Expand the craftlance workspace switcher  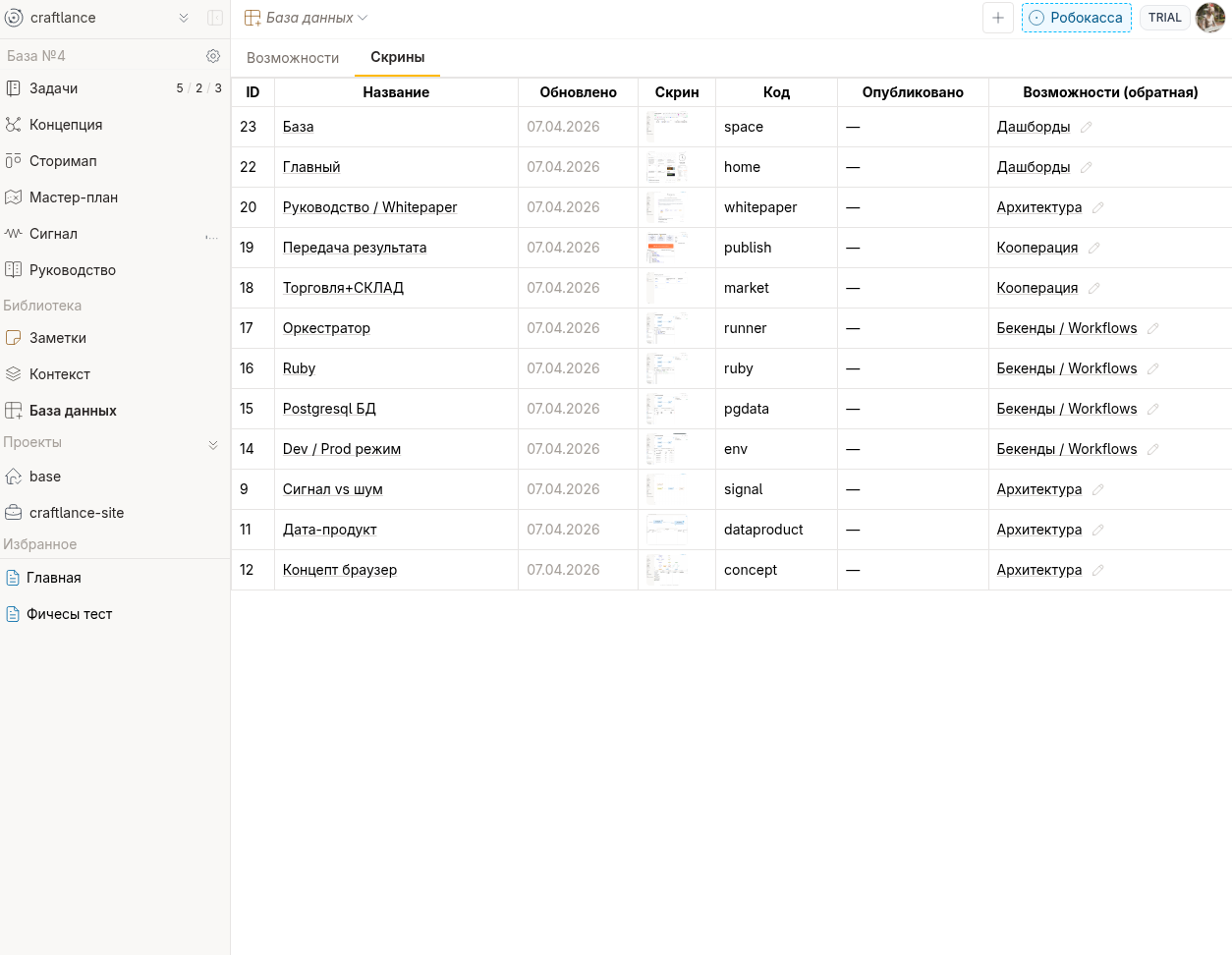coord(183,18)
